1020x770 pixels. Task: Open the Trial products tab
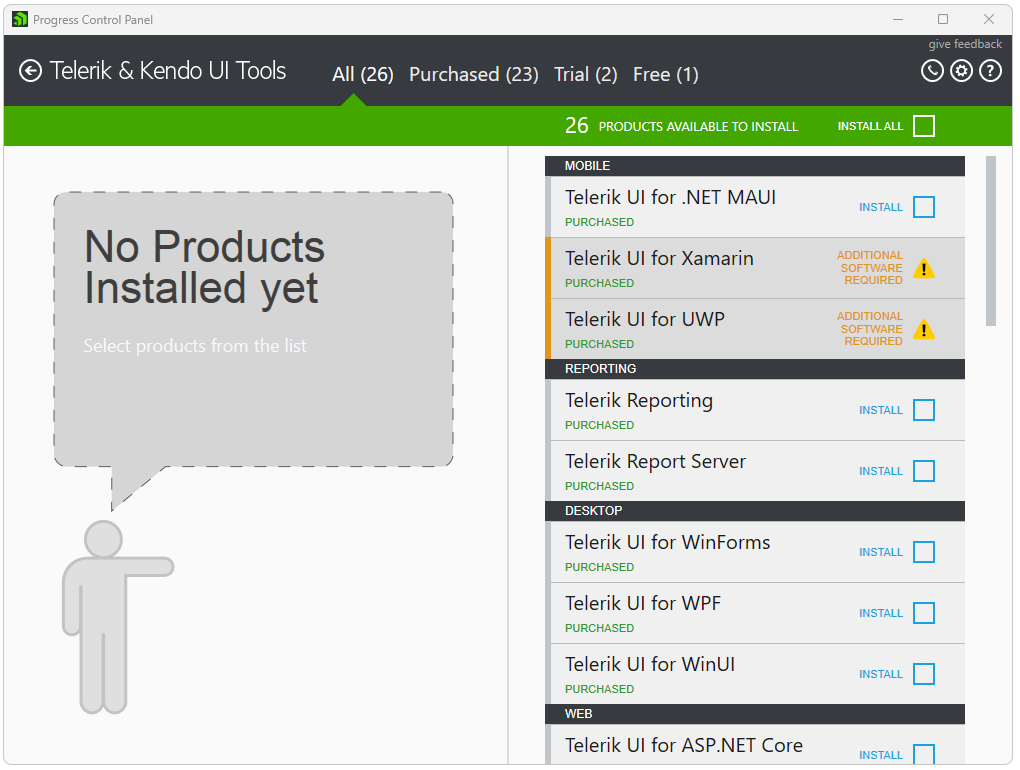(585, 74)
